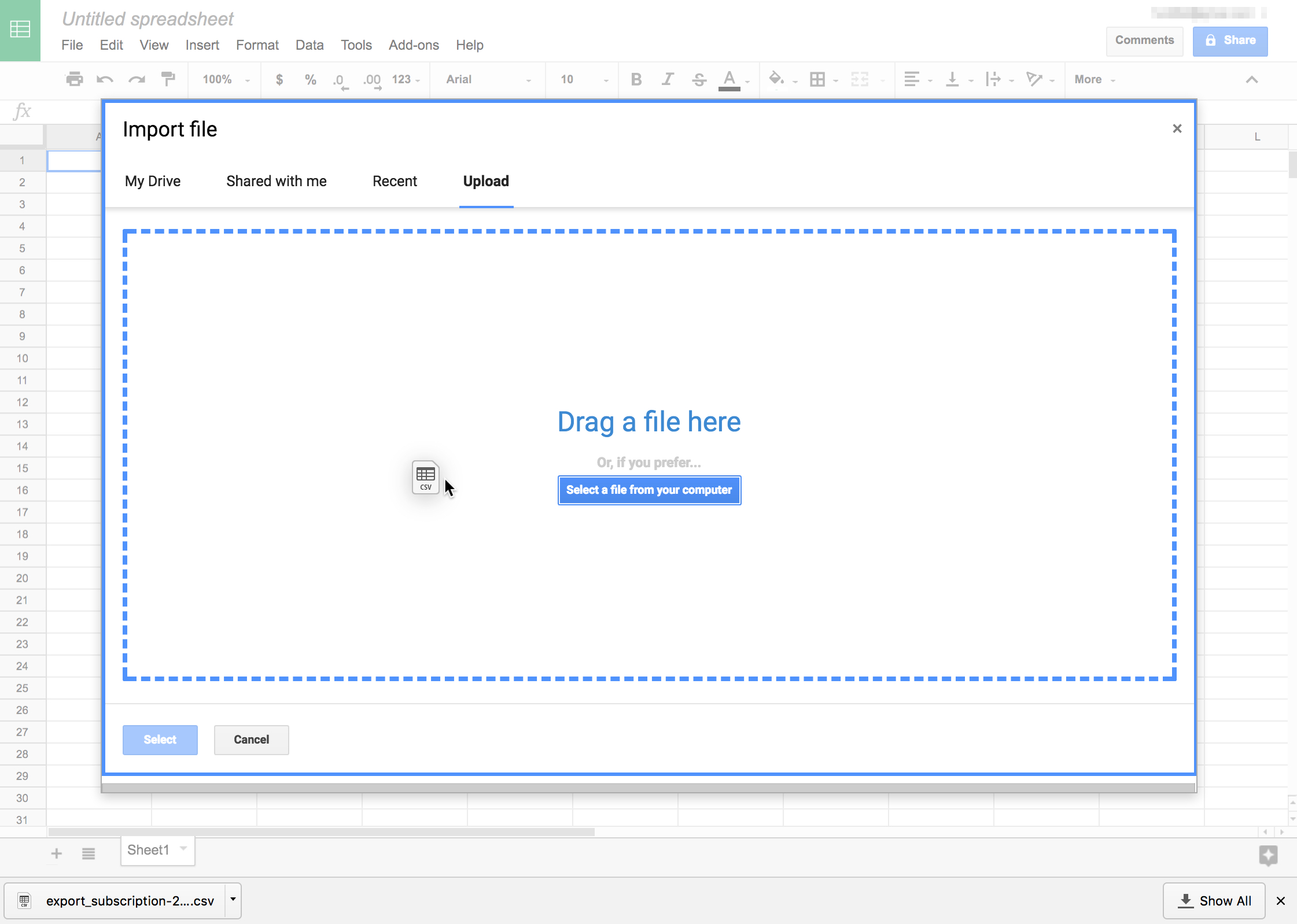Open the zoom 100% dropdown
The width and height of the screenshot is (1297, 924).
pos(226,79)
